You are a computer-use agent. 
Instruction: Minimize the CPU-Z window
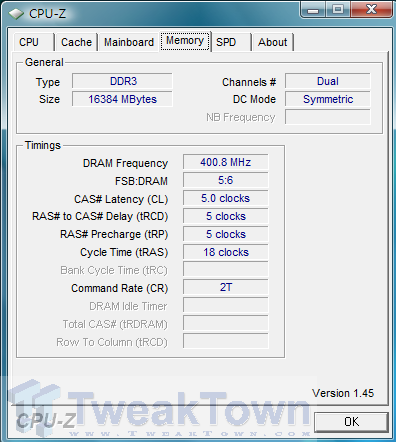(x=313, y=9)
